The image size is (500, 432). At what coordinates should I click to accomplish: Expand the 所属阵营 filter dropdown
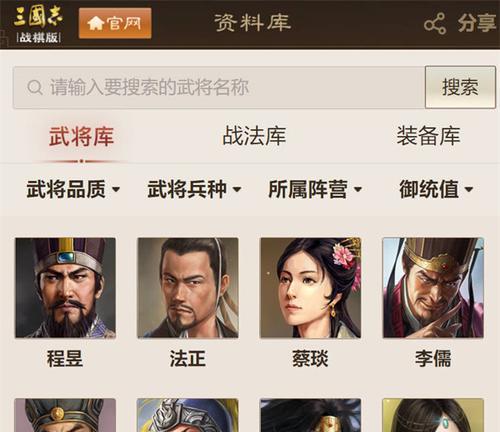coord(315,189)
